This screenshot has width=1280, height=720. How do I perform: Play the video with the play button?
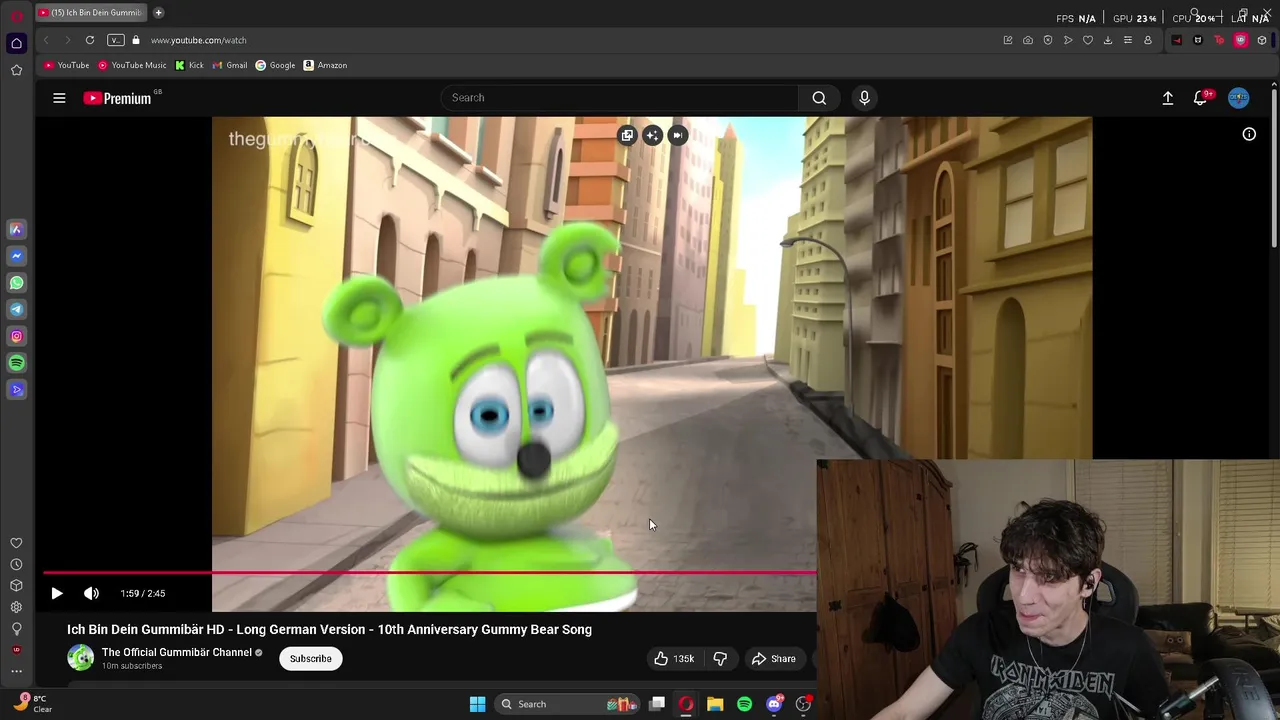57,593
